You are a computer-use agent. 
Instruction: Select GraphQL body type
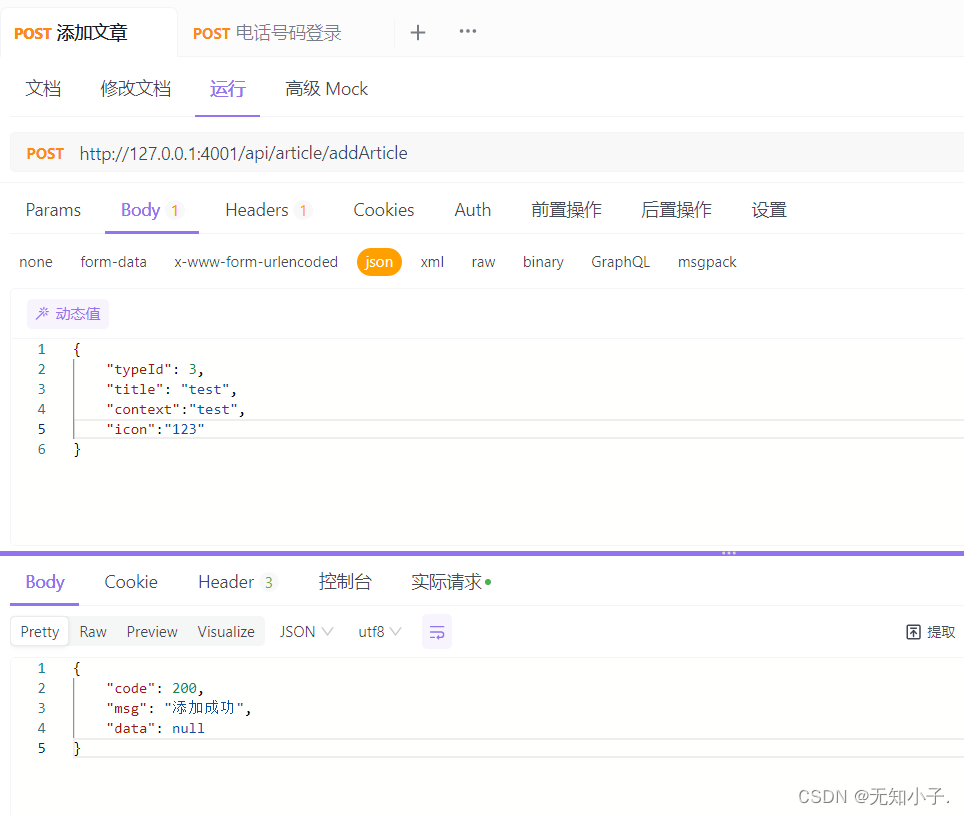[620, 262]
